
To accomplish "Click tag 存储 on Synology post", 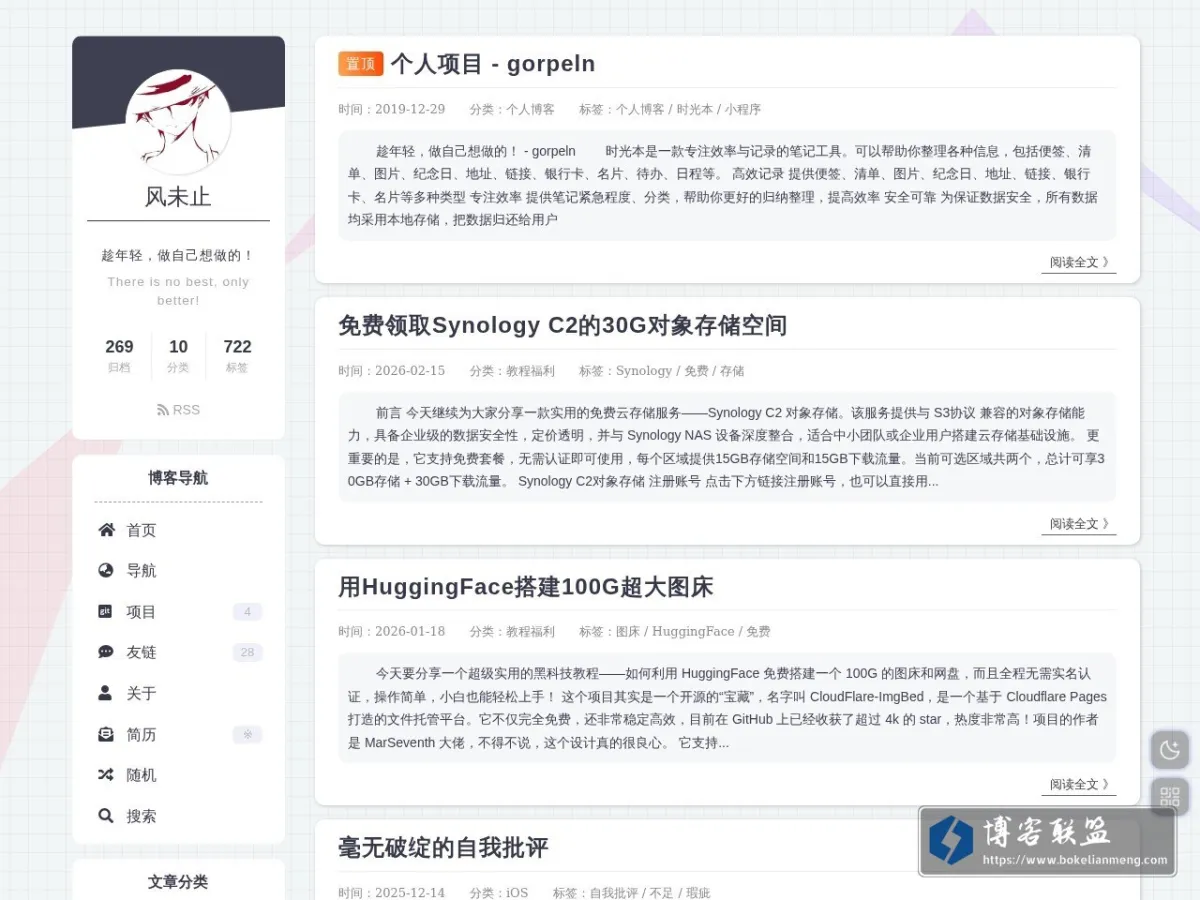I will click(x=732, y=371).
